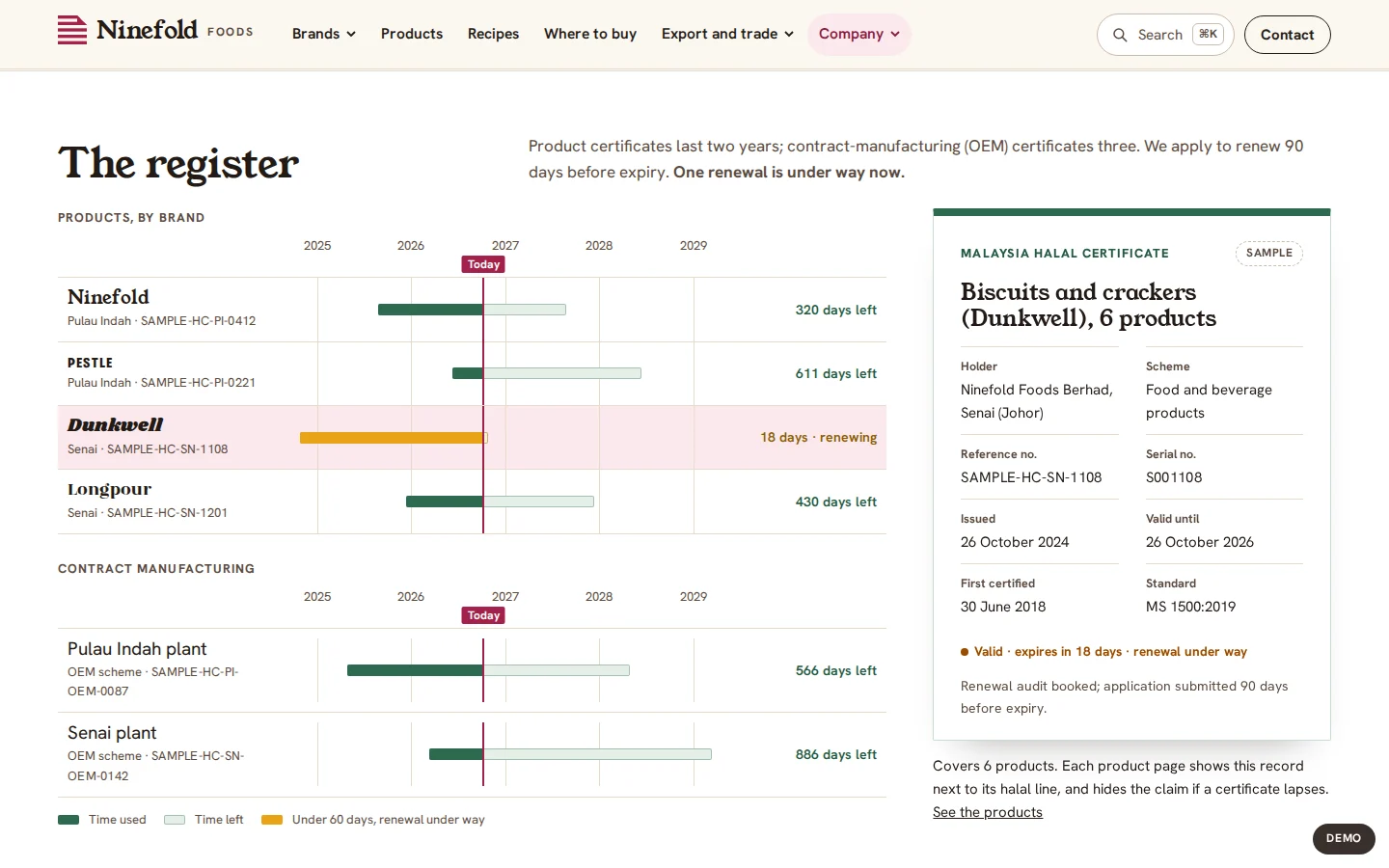Click the Senai plant timeline bar

tap(570, 754)
